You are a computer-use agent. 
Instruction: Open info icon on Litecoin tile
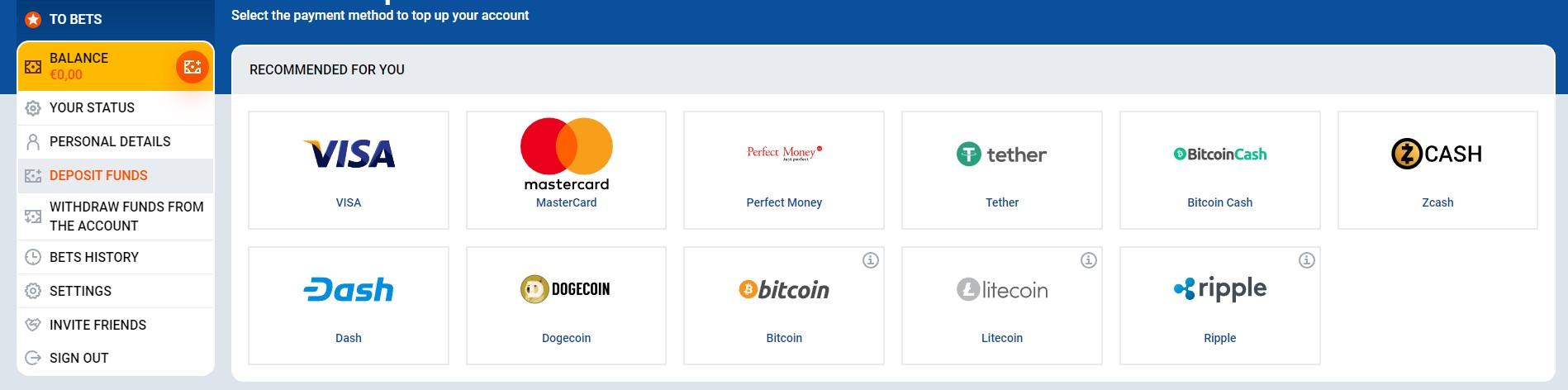pos(1089,260)
